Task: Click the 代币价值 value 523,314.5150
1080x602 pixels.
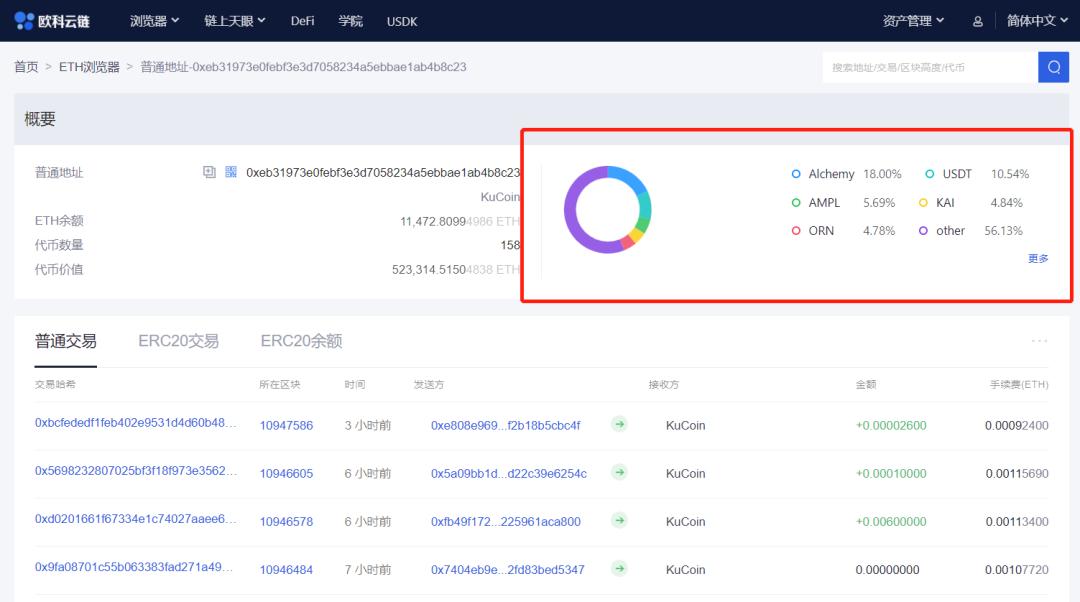Action: [x=455, y=269]
